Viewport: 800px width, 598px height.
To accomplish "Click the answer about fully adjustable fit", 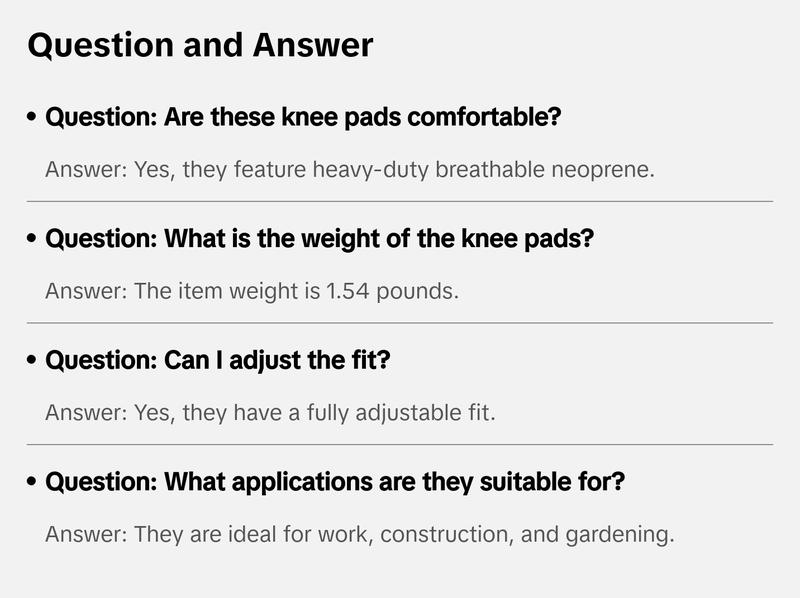I will click(270, 412).
